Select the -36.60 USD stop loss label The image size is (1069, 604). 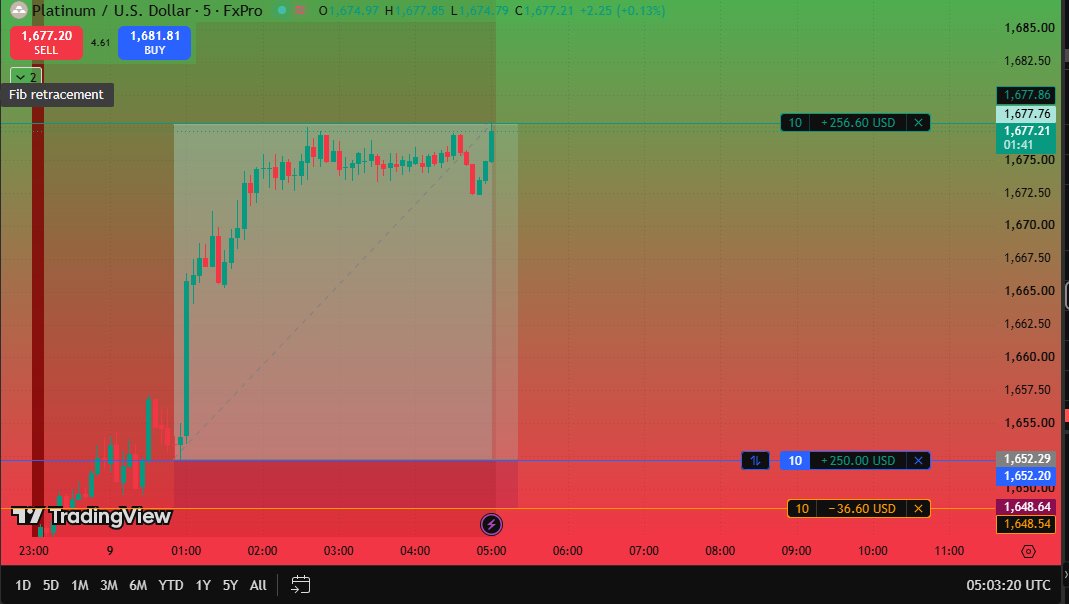point(862,509)
